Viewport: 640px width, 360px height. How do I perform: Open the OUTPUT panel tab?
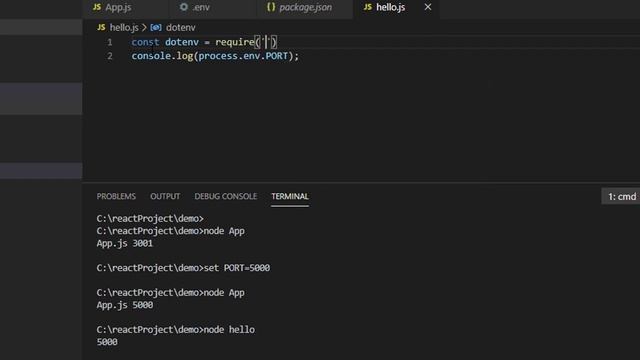click(165, 196)
